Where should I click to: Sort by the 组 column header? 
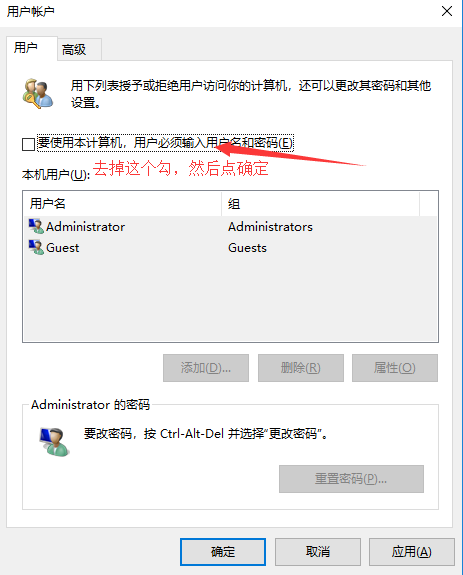coord(320,204)
